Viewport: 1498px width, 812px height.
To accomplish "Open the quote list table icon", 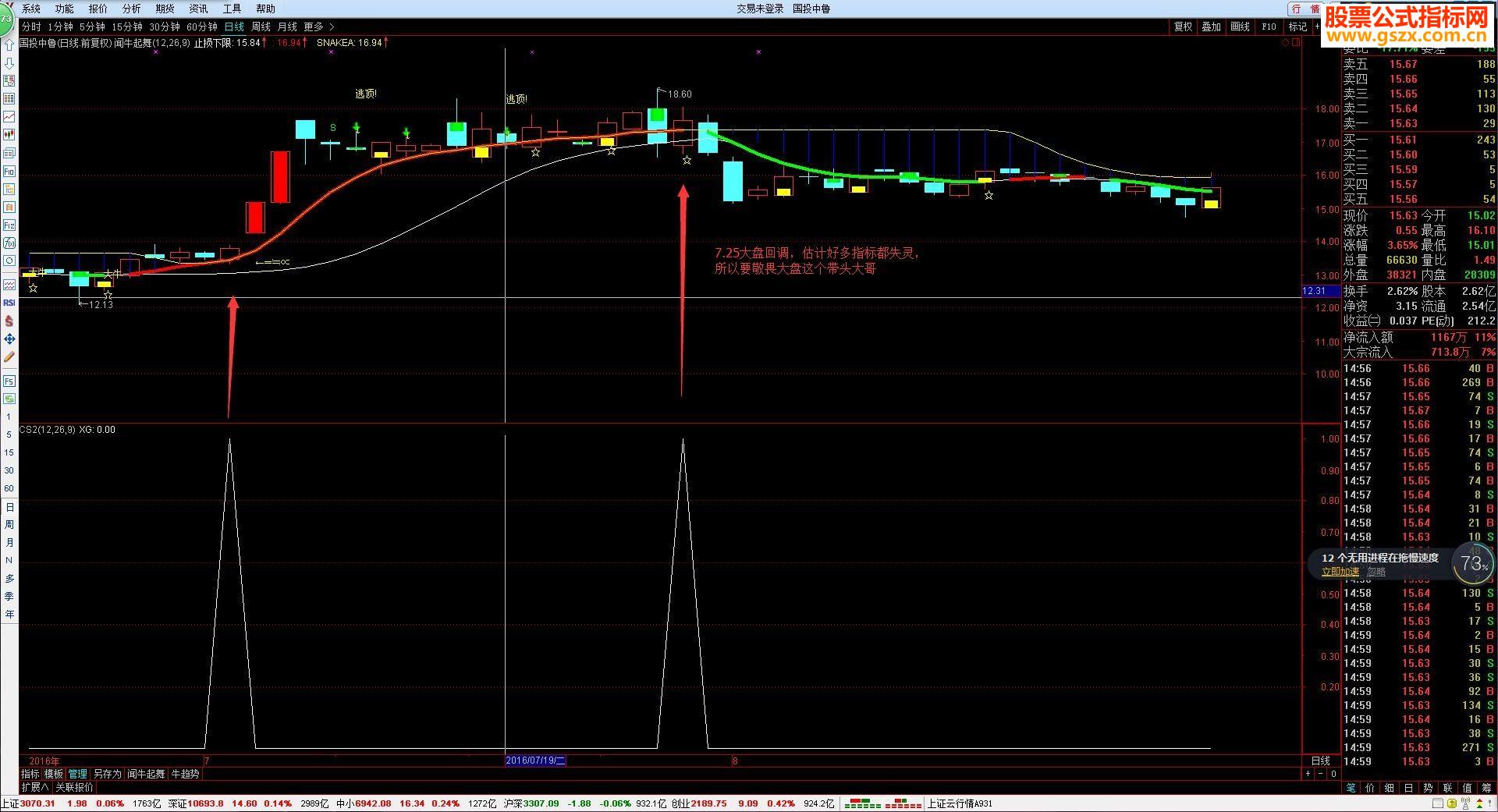I will (x=9, y=99).
